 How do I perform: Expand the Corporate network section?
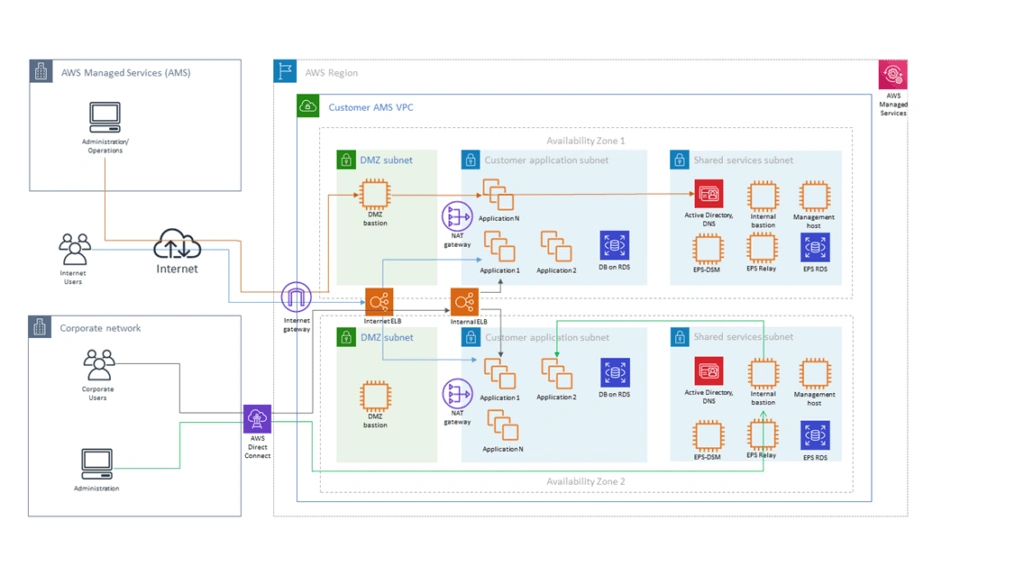100,328
